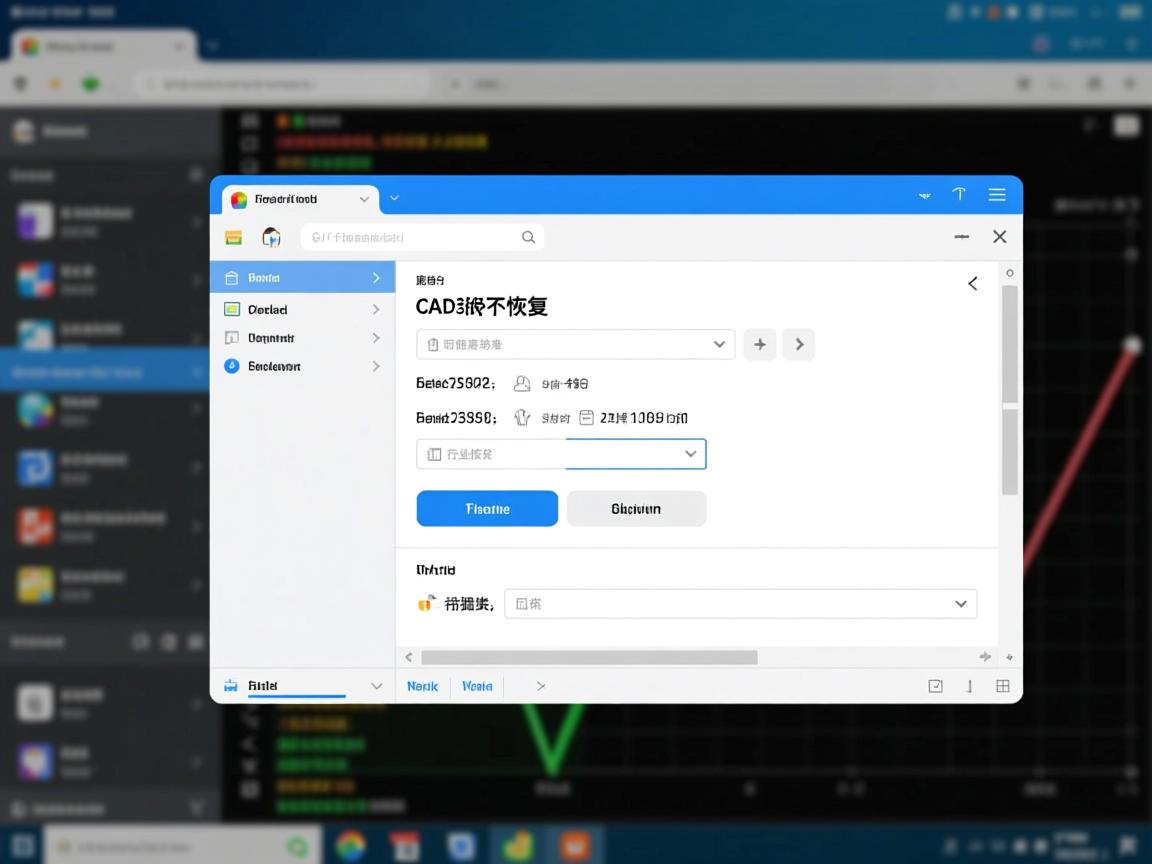Select the sidebar item with the blue circle icon
Image resolution: width=1152 pixels, height=864 pixels.
click(x=302, y=367)
